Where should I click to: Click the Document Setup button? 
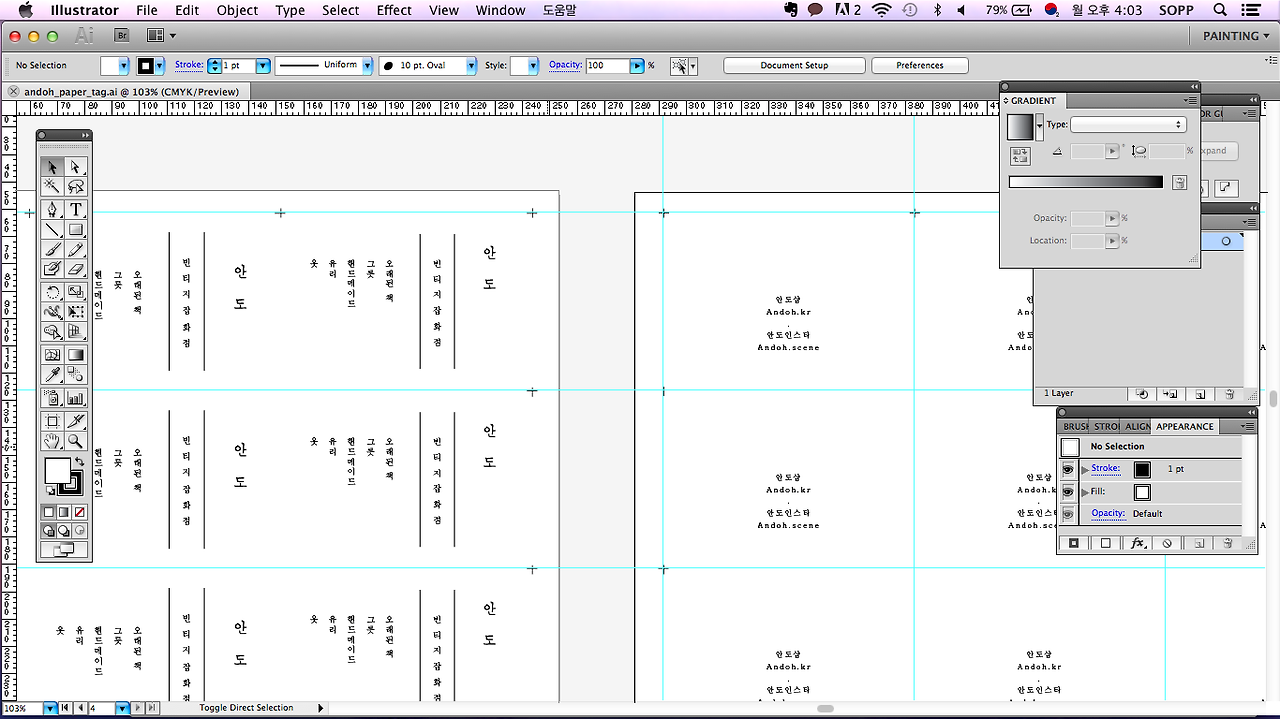pyautogui.click(x=794, y=65)
